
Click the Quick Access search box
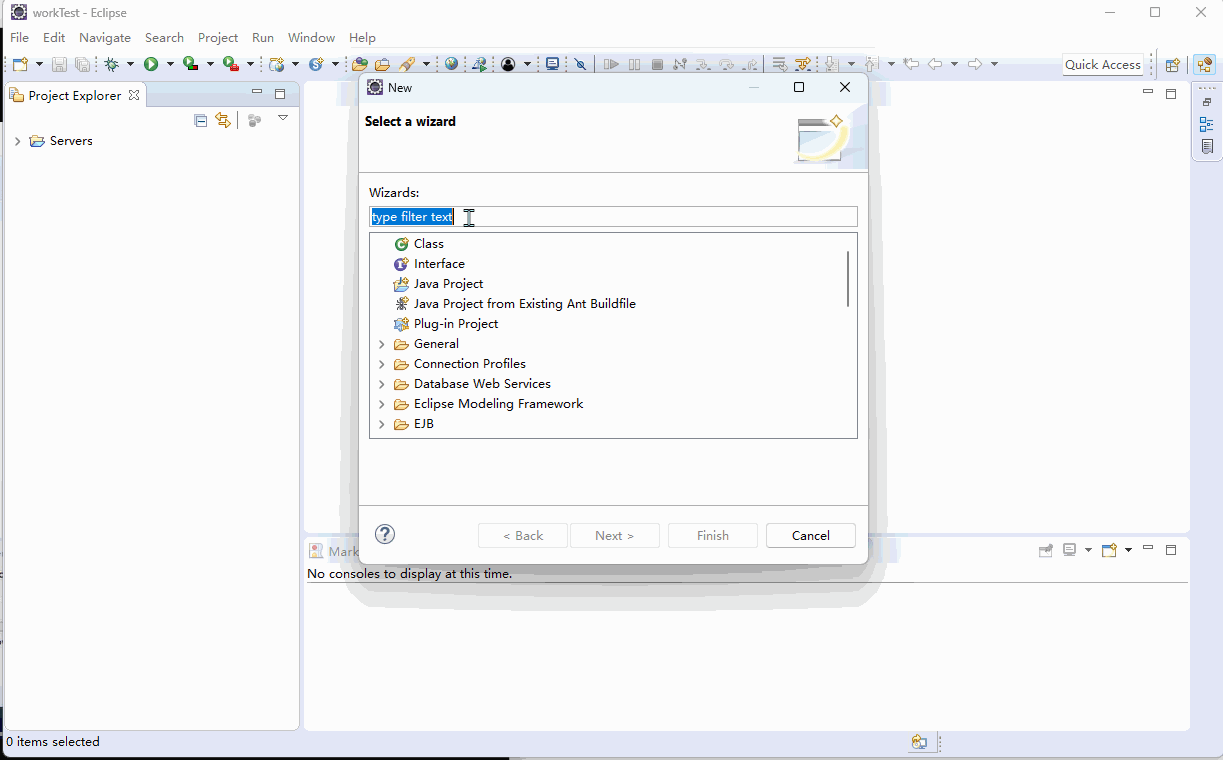[x=1102, y=64]
